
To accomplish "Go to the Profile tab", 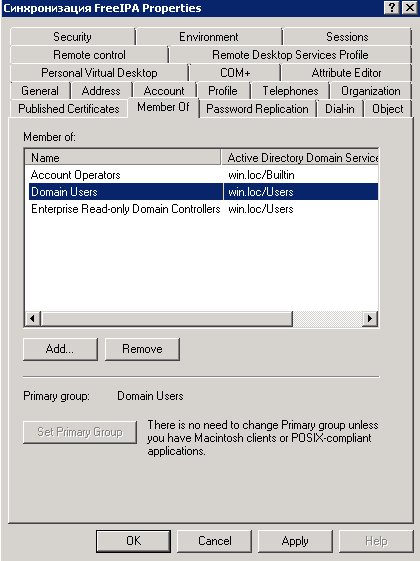I will (x=223, y=91).
